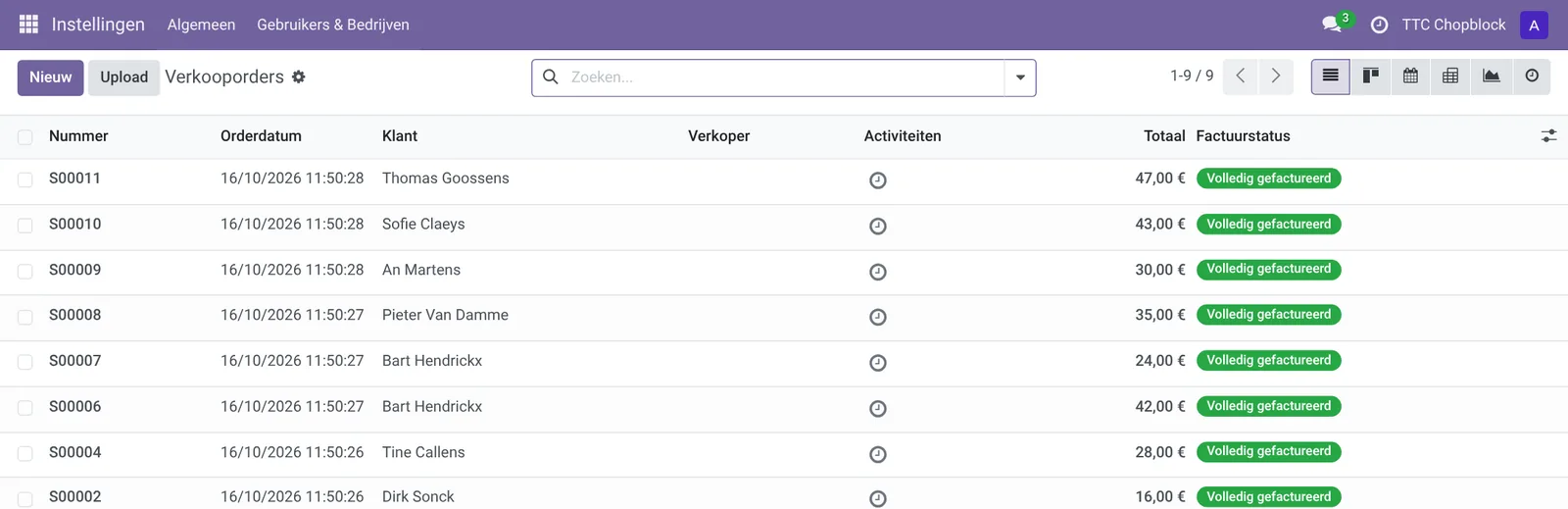Screen dimensions: 1568x509
Task: Open the Algemeen menu
Action: pyautogui.click(x=201, y=25)
